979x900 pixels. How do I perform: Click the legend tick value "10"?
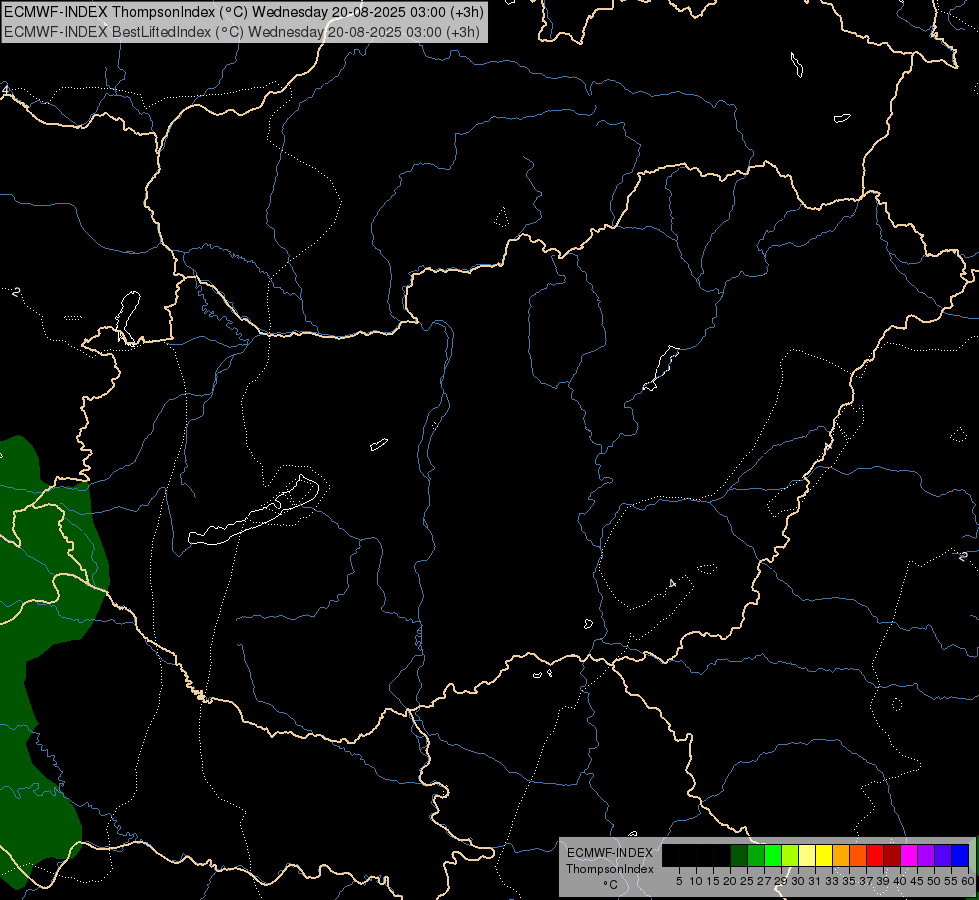pos(696,881)
